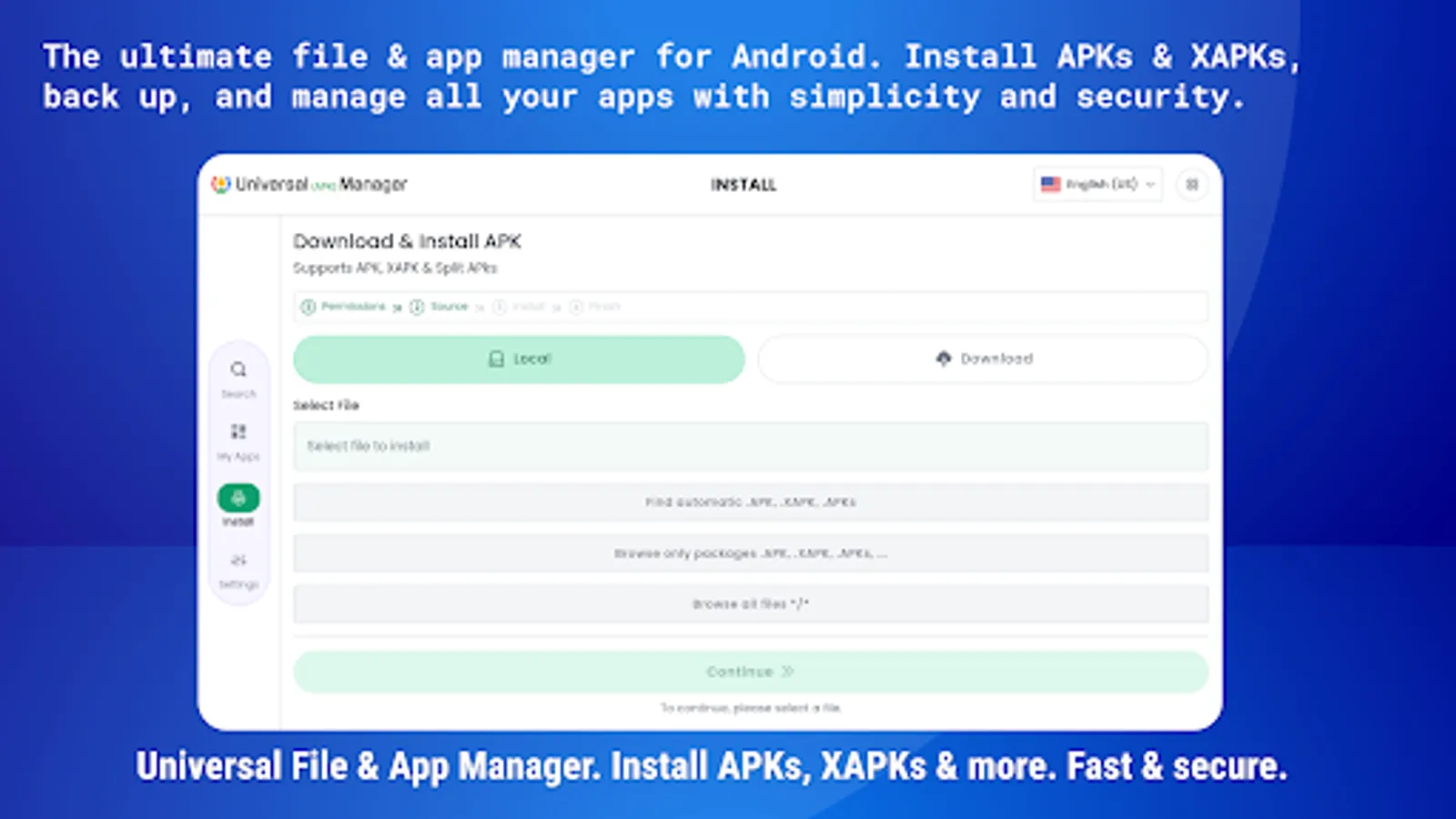Click 'To continue, please select a file.' hint

[751, 708]
